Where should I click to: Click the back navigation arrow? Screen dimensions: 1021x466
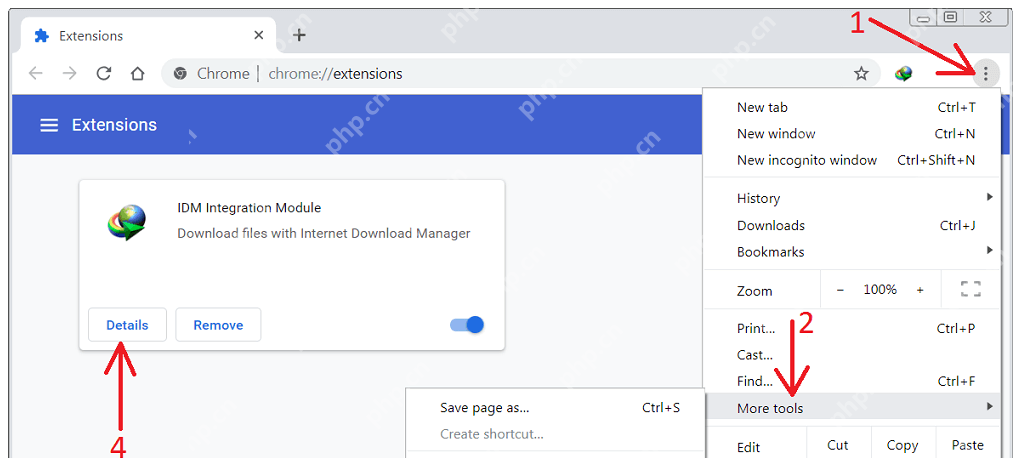pyautogui.click(x=35, y=74)
